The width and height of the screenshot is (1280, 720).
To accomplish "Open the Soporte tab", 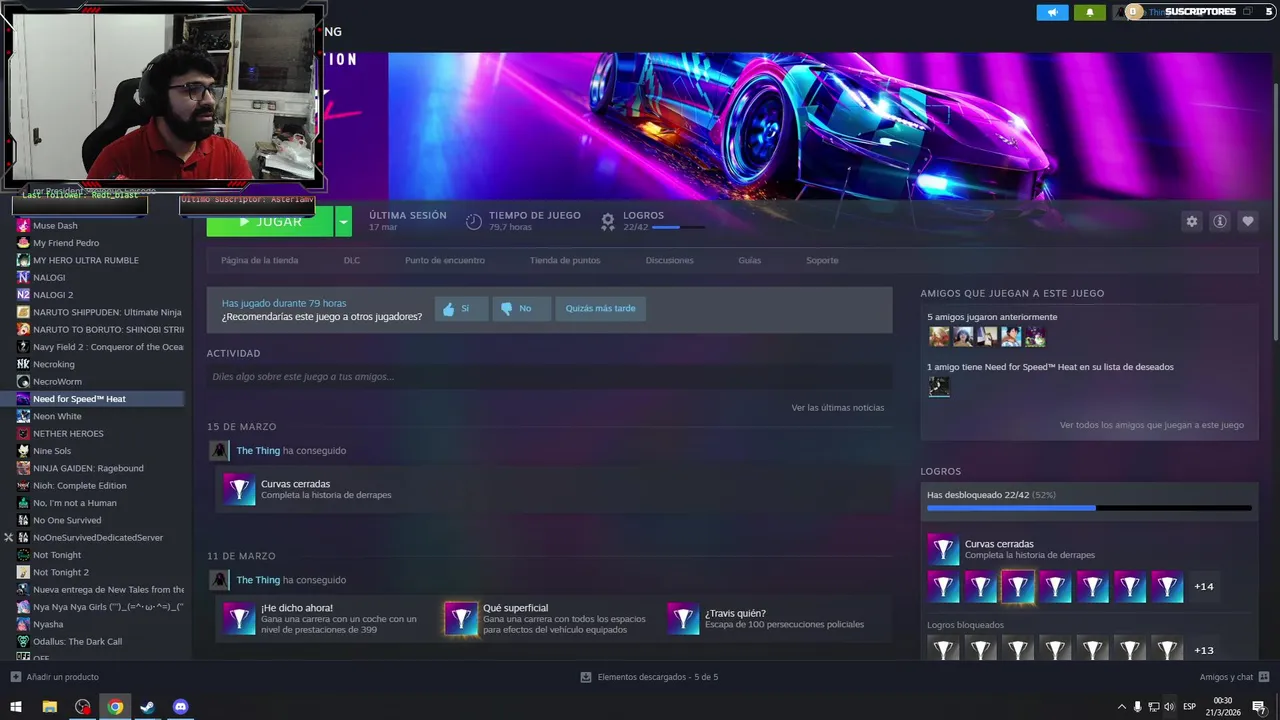I will (822, 260).
